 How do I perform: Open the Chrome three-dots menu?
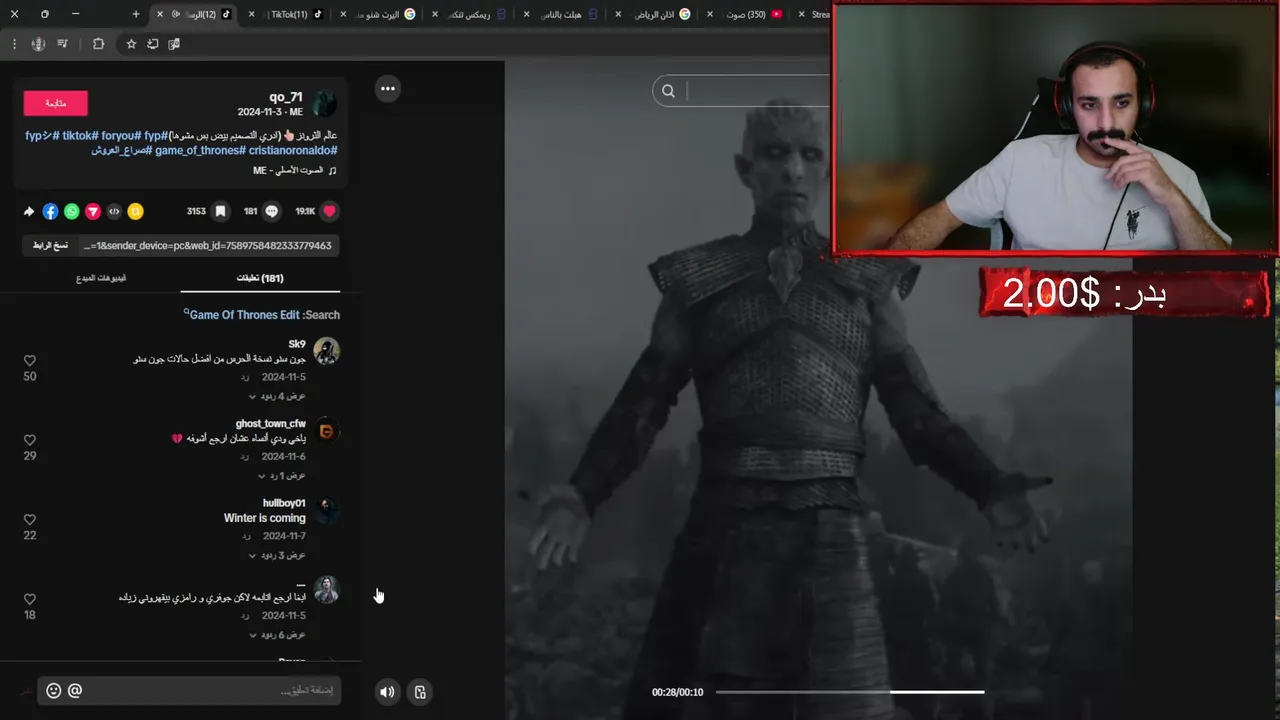(14, 44)
